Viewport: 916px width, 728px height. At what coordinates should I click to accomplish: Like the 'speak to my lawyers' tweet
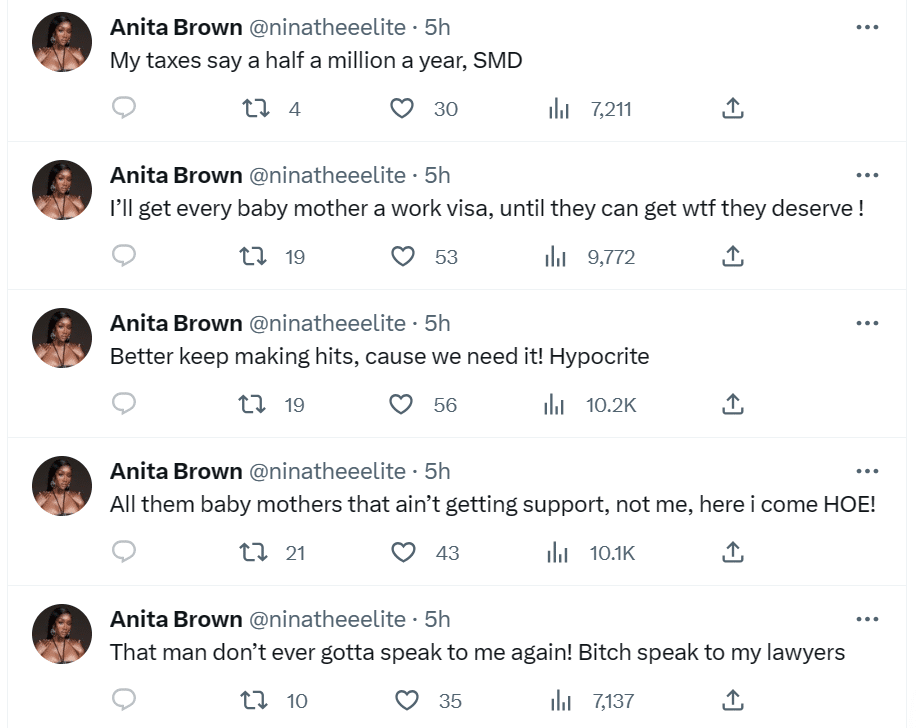408,701
